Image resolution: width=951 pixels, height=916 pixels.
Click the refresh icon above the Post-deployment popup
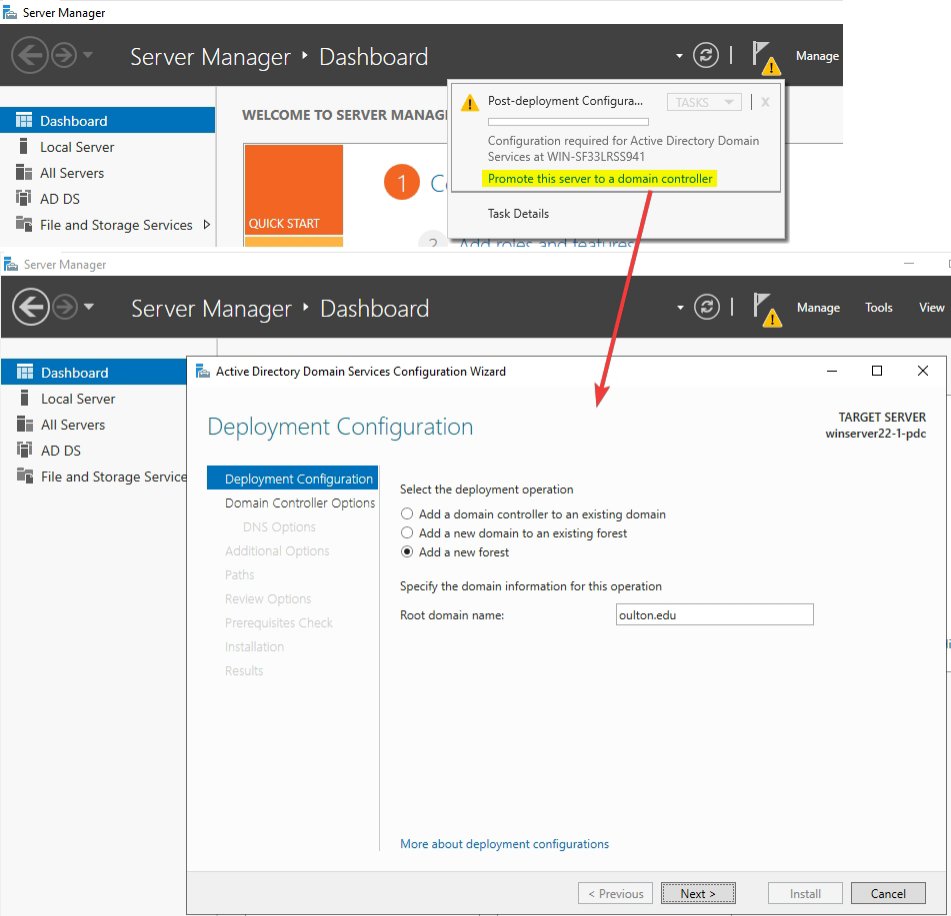(x=706, y=56)
